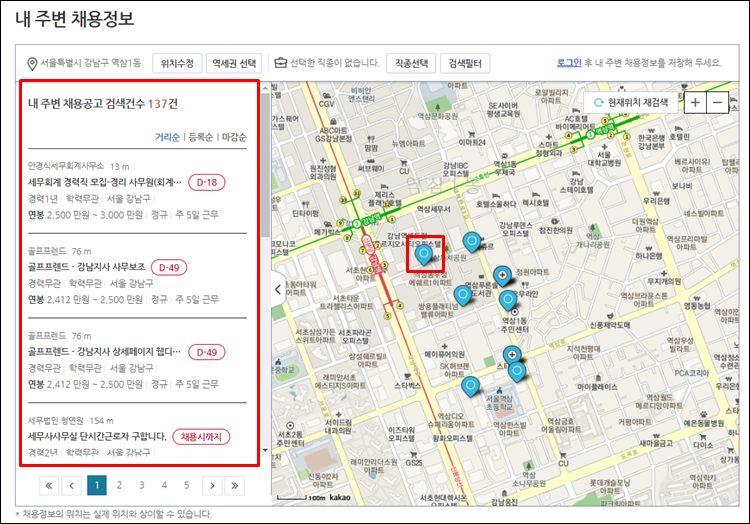Go to the first page of results
Viewport: 750px width, 524px height.
[48, 485]
